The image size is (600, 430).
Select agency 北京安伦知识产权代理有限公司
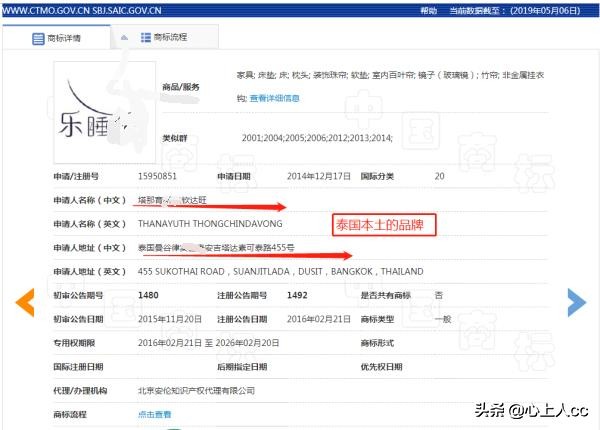(196, 391)
